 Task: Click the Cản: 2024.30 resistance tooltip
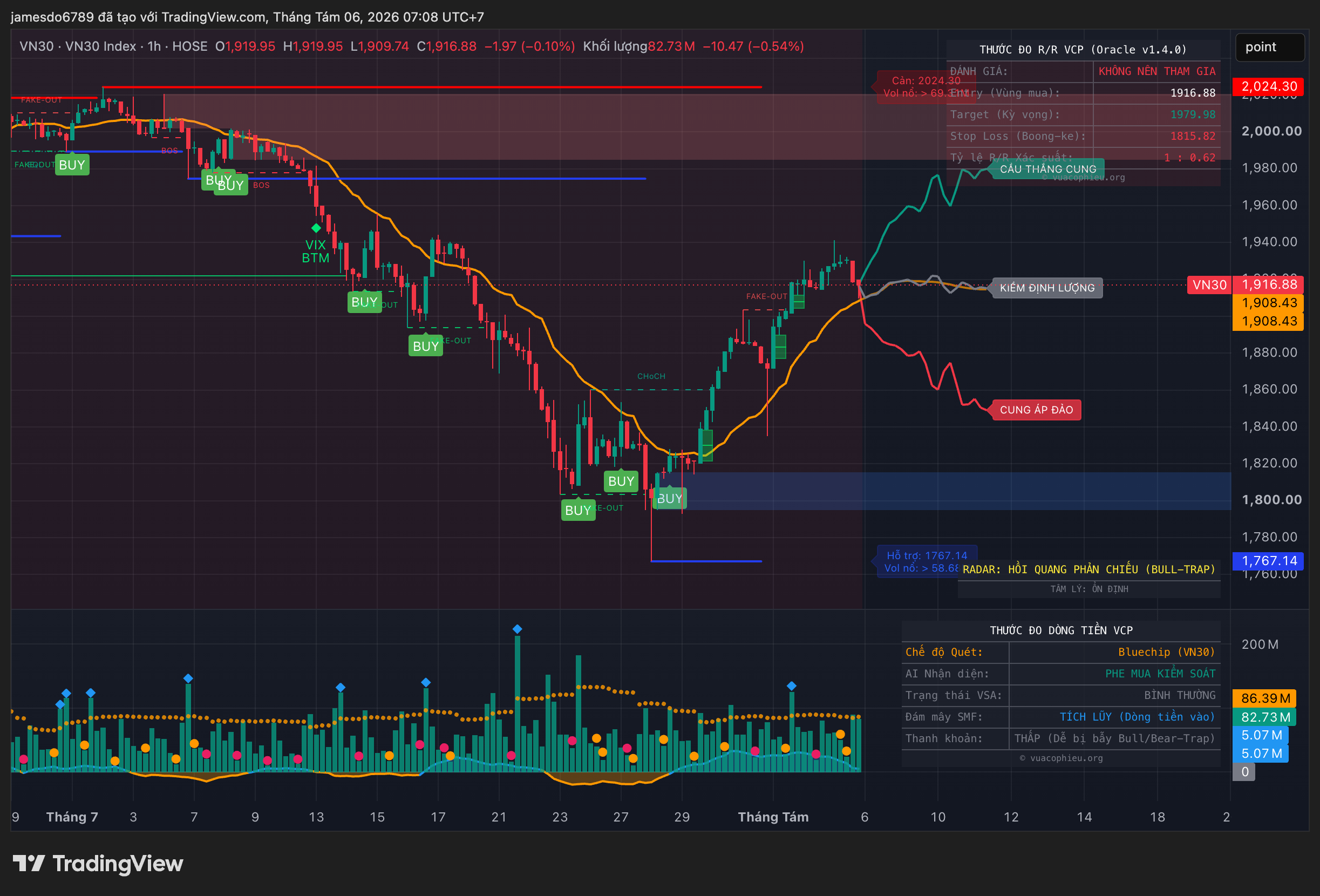click(x=926, y=87)
